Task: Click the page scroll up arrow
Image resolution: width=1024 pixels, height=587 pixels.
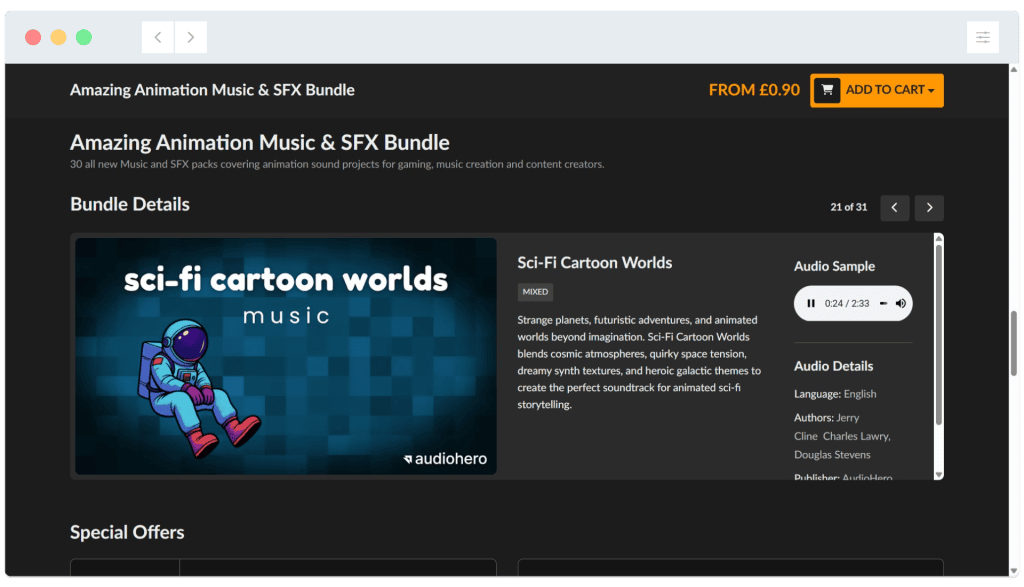Action: [1014, 69]
